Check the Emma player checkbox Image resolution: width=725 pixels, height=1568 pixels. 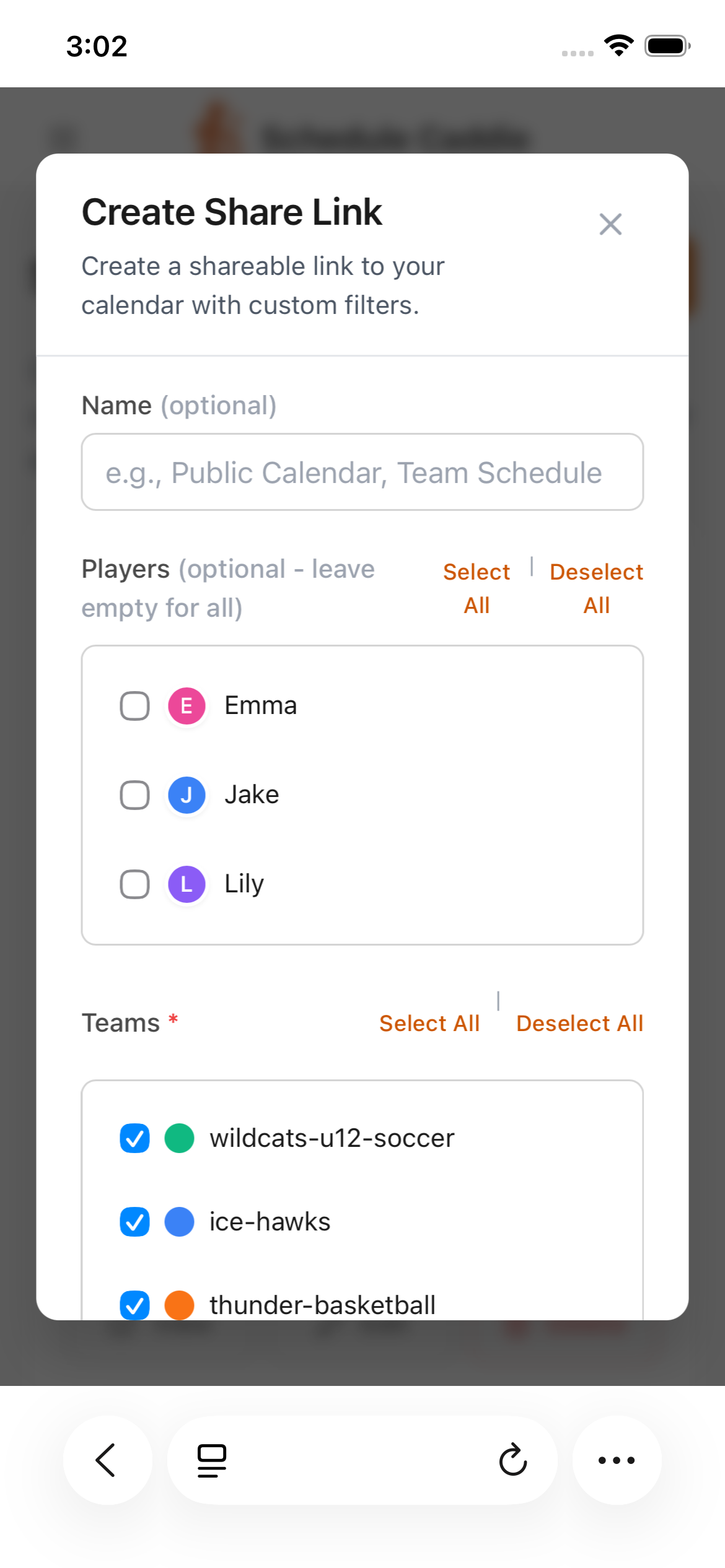pyautogui.click(x=133, y=705)
